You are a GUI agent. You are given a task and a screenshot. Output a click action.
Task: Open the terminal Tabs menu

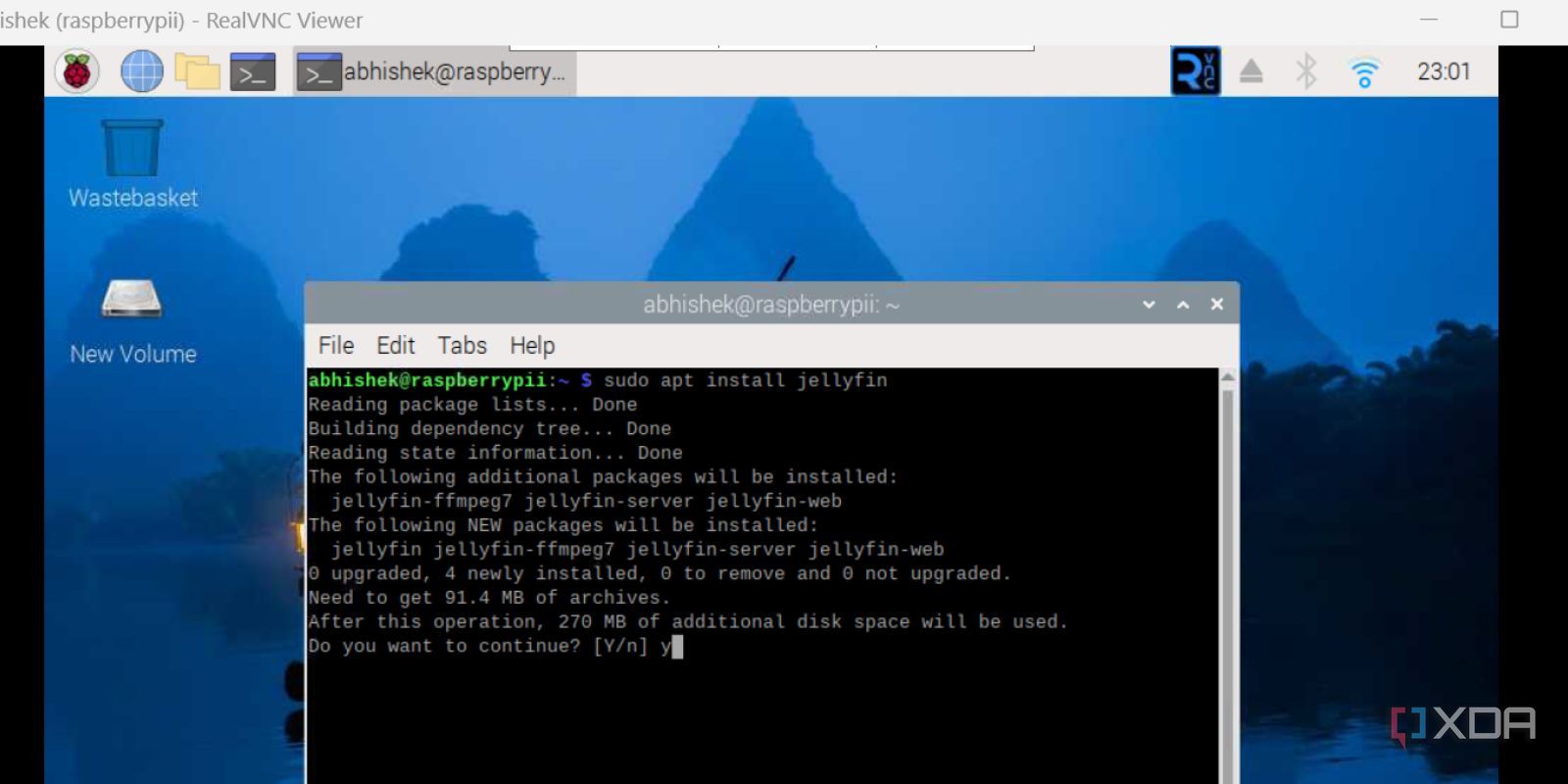pyautogui.click(x=462, y=346)
